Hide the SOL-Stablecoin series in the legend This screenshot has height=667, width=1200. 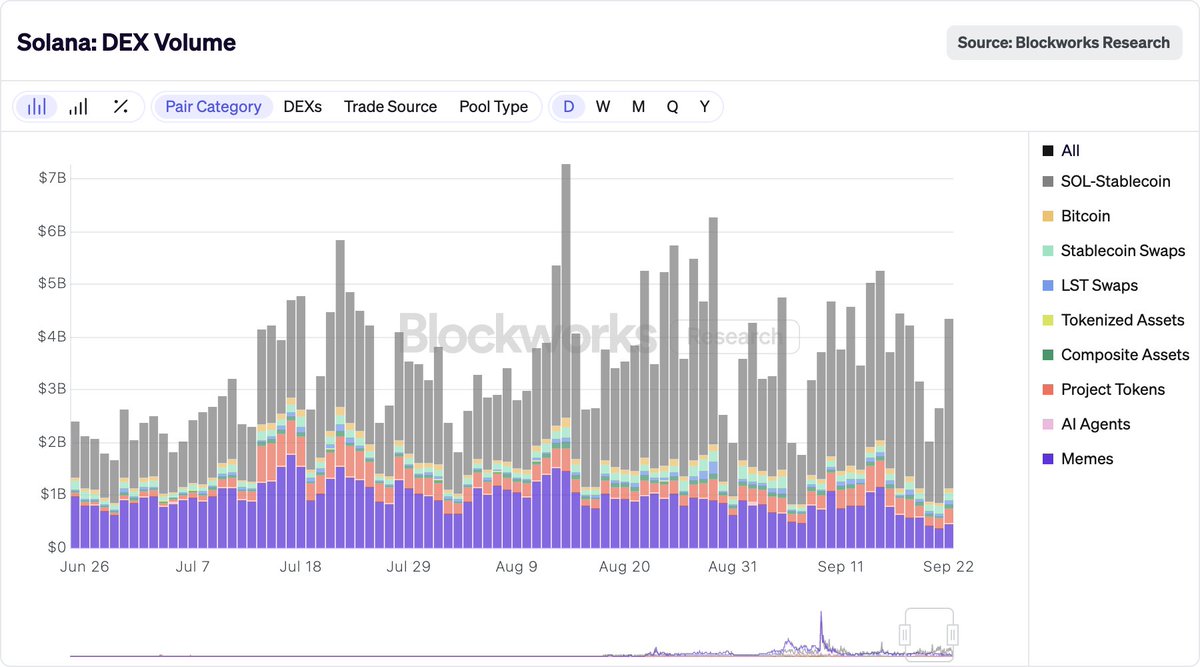(1113, 181)
